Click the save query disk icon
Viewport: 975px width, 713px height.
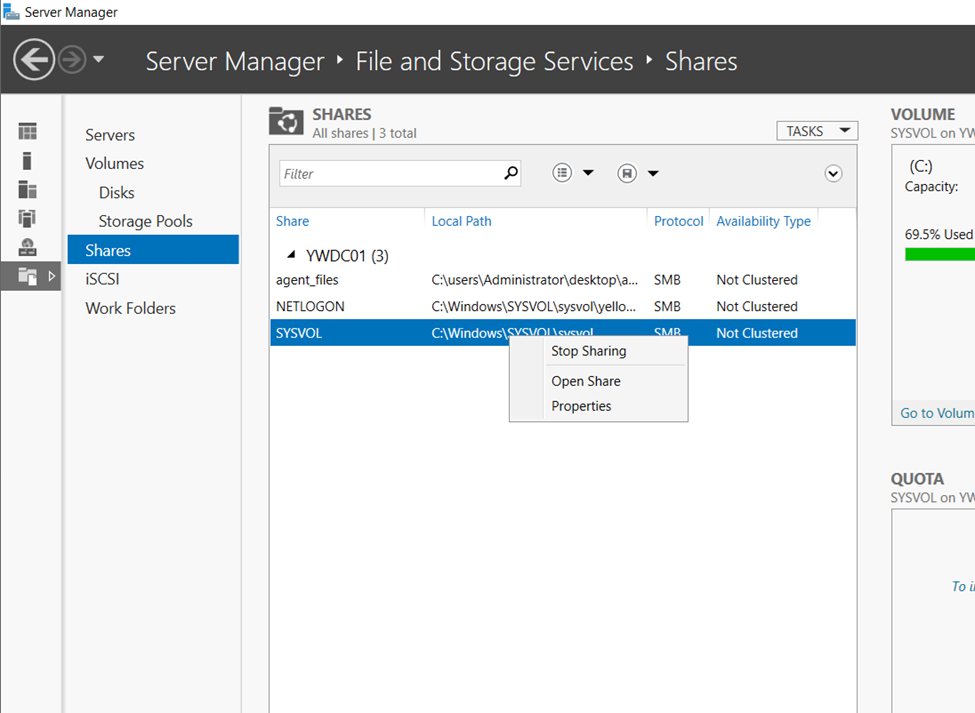click(627, 173)
